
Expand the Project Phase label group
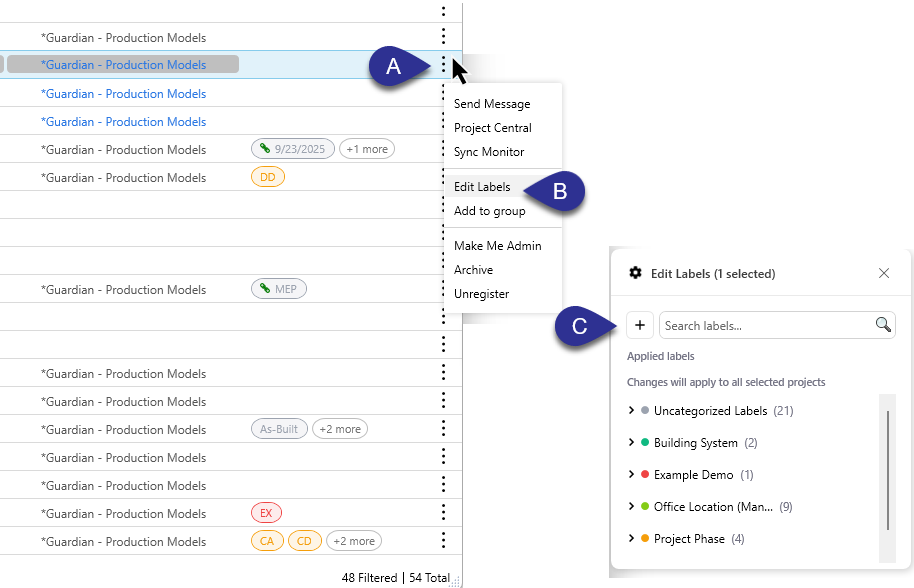click(631, 538)
